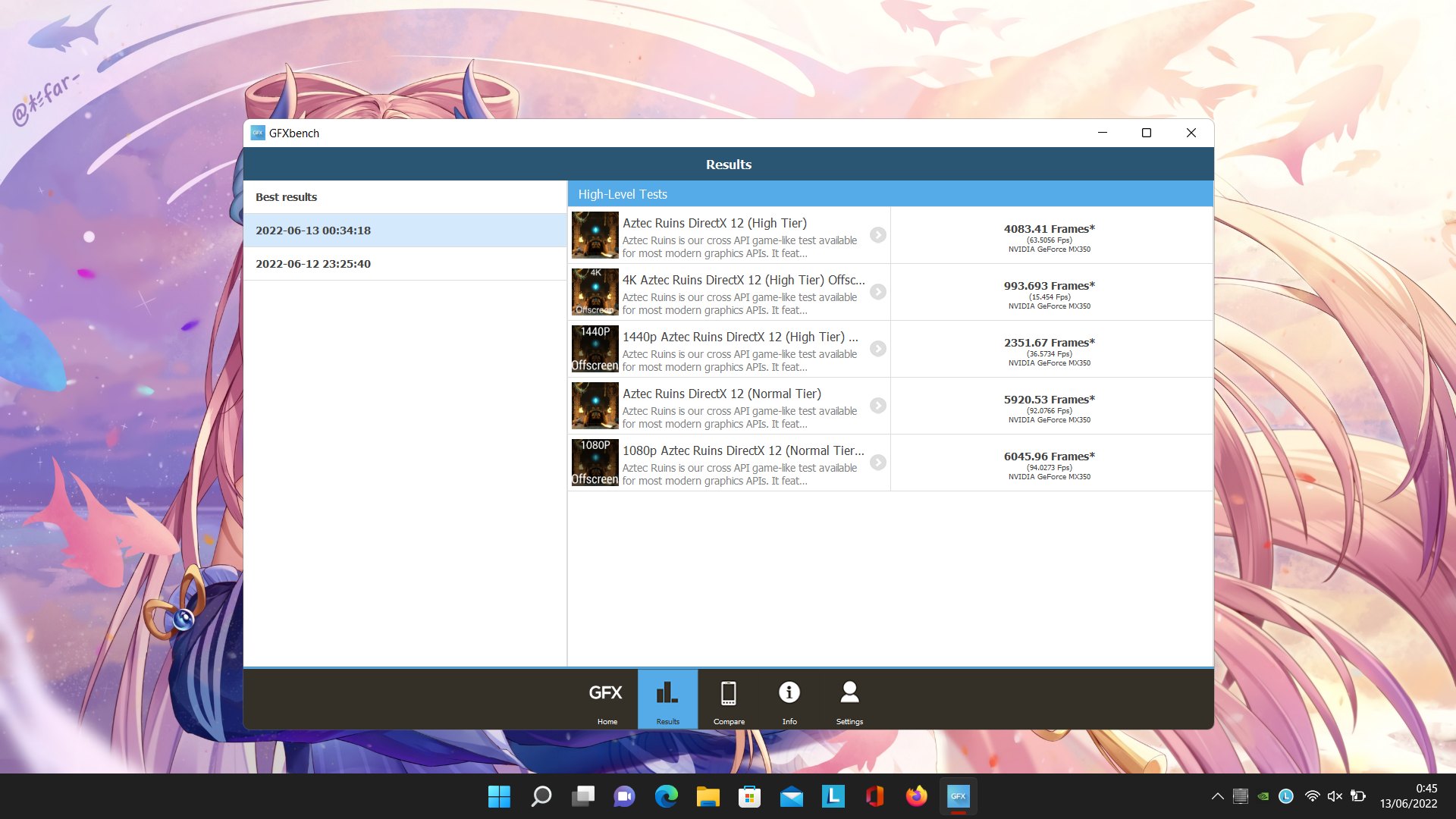Open the GFX Home tab

coord(607,699)
